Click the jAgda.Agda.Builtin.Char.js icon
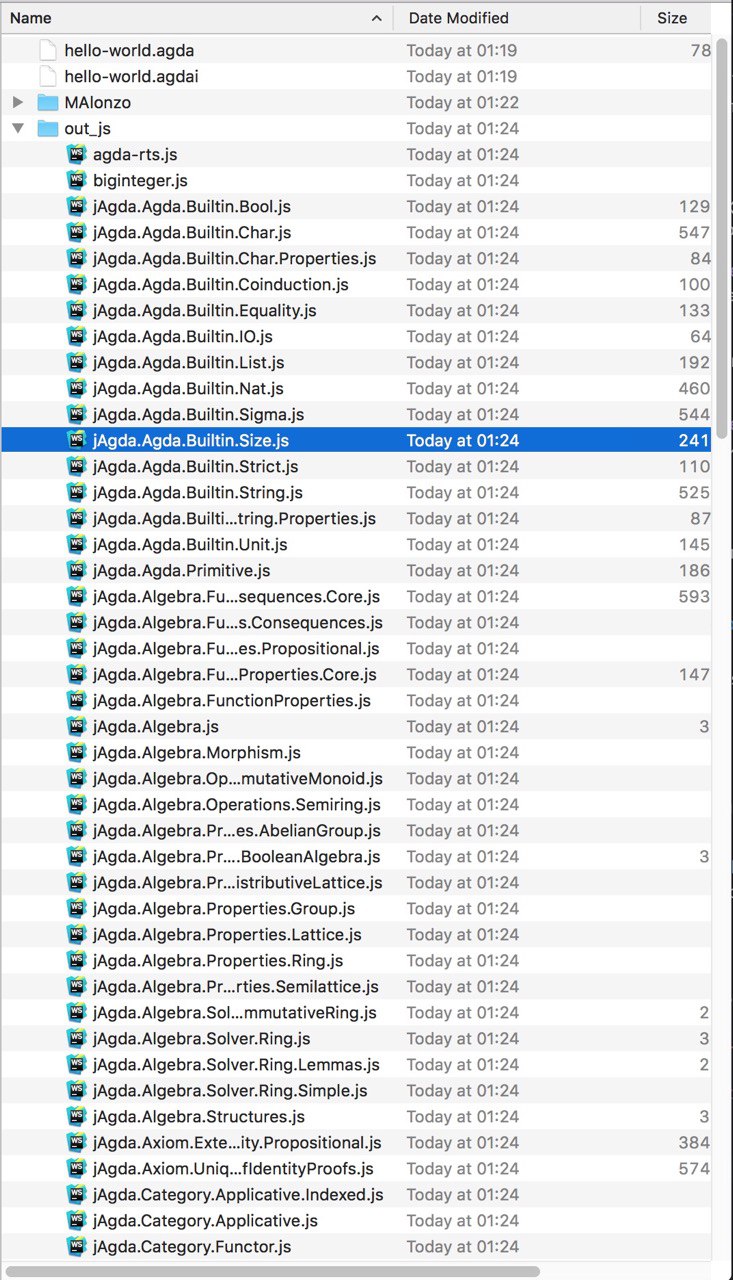 pos(76,232)
